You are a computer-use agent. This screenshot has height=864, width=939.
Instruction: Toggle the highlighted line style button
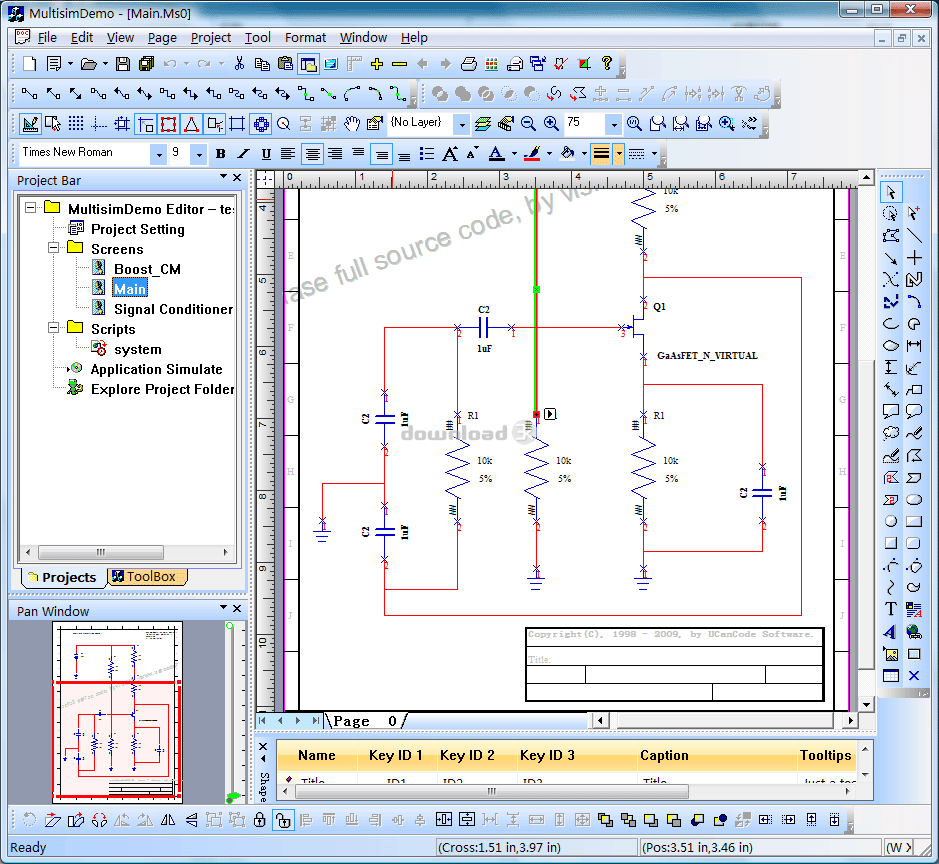pos(601,154)
